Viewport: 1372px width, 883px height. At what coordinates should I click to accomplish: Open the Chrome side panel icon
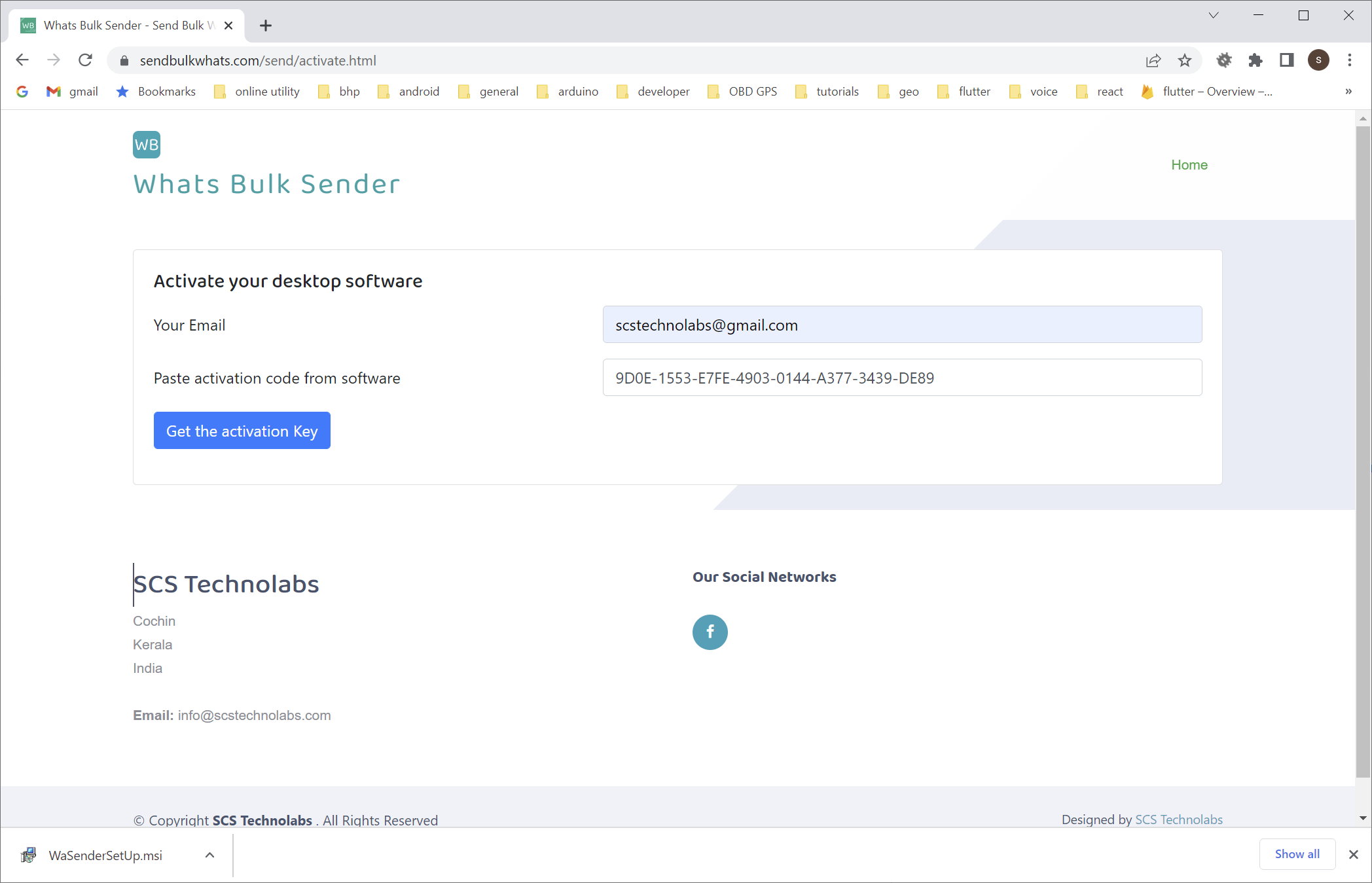click(x=1286, y=61)
